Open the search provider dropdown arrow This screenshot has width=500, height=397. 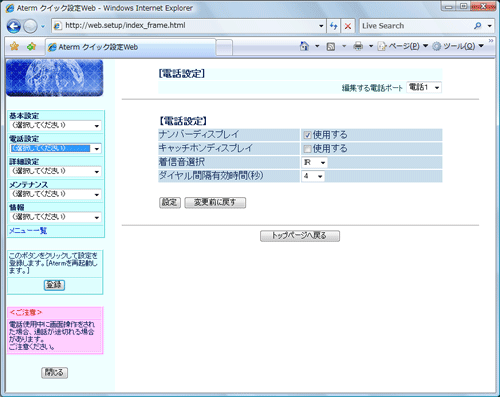489,26
